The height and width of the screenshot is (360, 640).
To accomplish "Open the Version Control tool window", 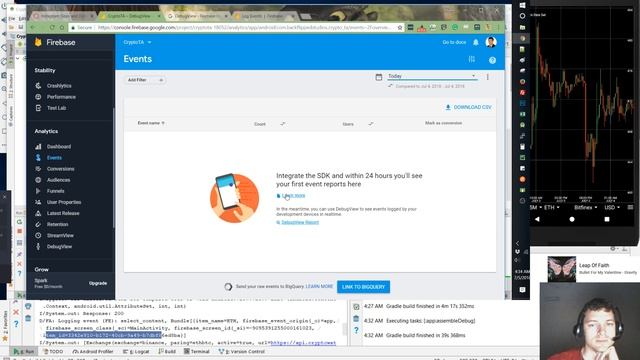I will [242, 351].
